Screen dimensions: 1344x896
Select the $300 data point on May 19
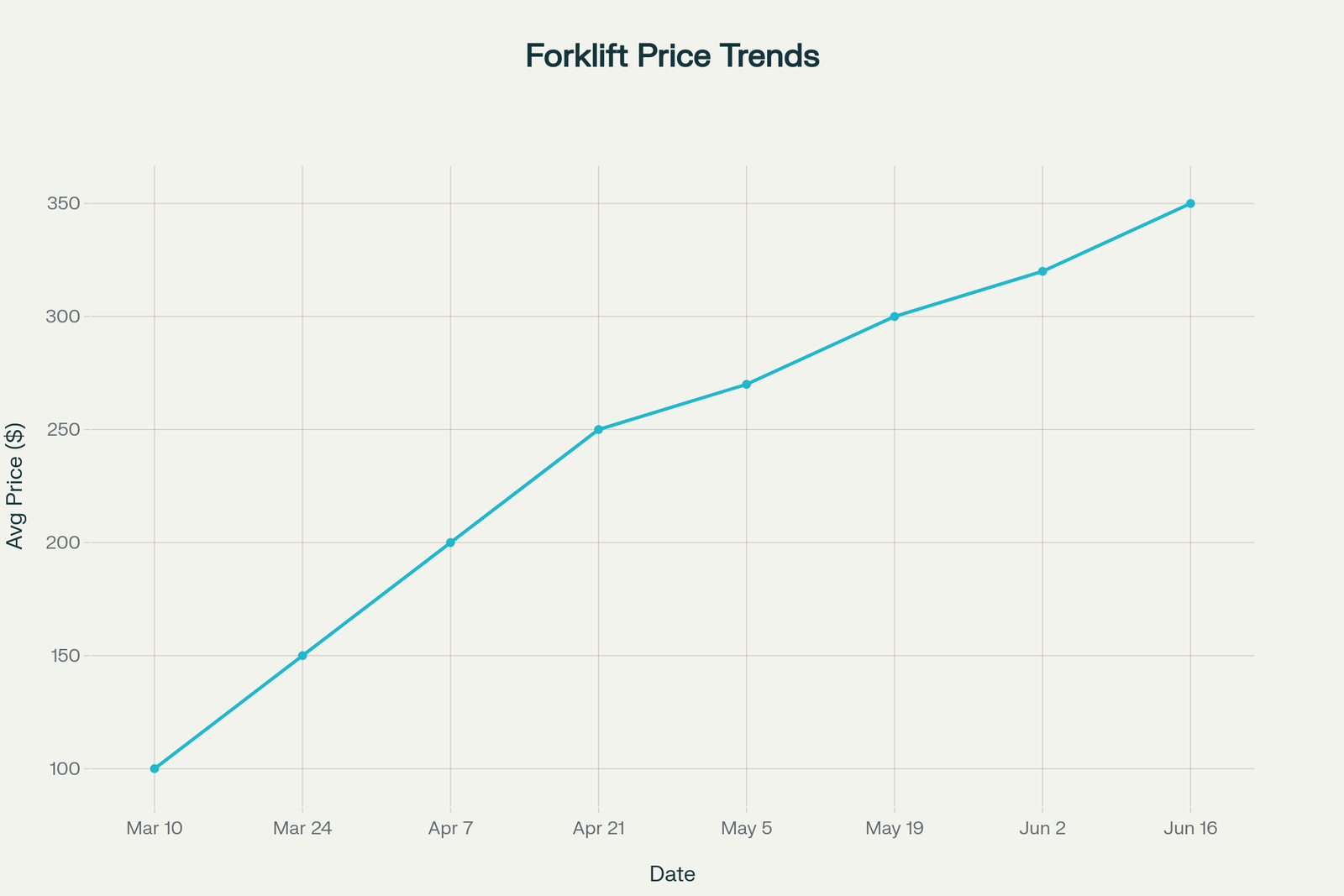pos(895,317)
